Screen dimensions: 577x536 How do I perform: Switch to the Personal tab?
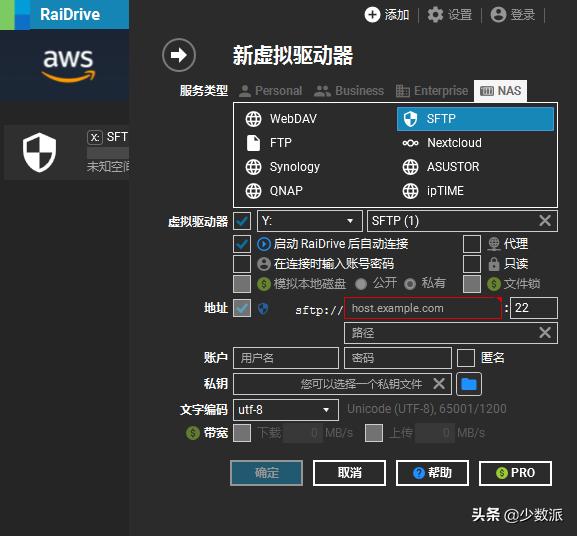(270, 91)
